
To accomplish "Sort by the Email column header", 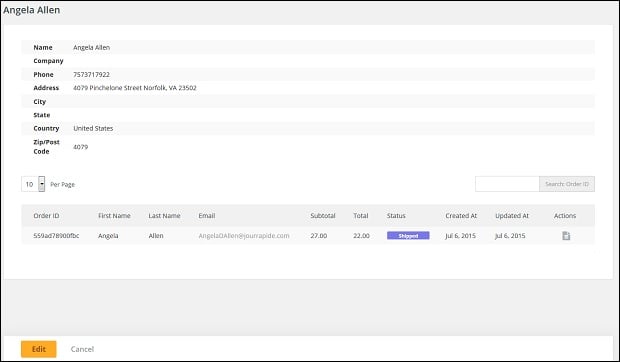I will 207,216.
